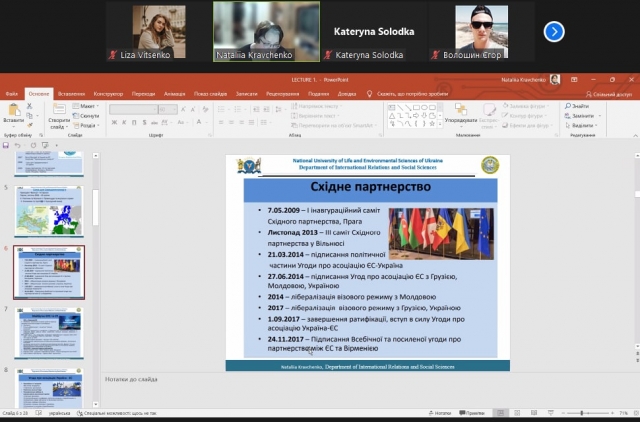Open the Insert (Вставлення) ribbon tab
Viewport: 640px width, 422px height.
point(72,93)
